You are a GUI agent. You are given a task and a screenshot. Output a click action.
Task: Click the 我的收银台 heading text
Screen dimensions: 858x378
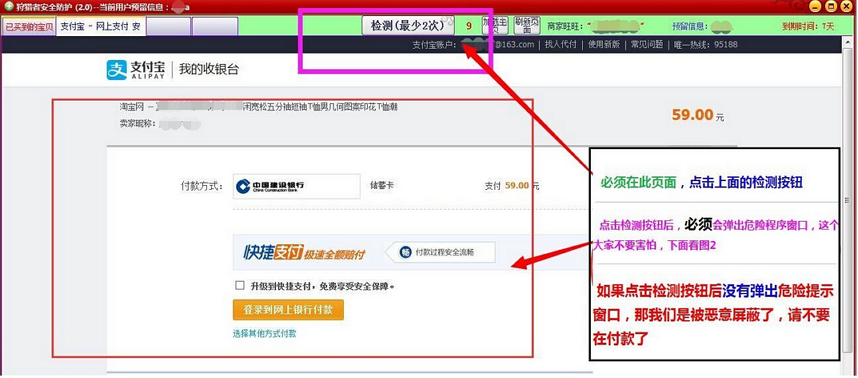tap(209, 69)
